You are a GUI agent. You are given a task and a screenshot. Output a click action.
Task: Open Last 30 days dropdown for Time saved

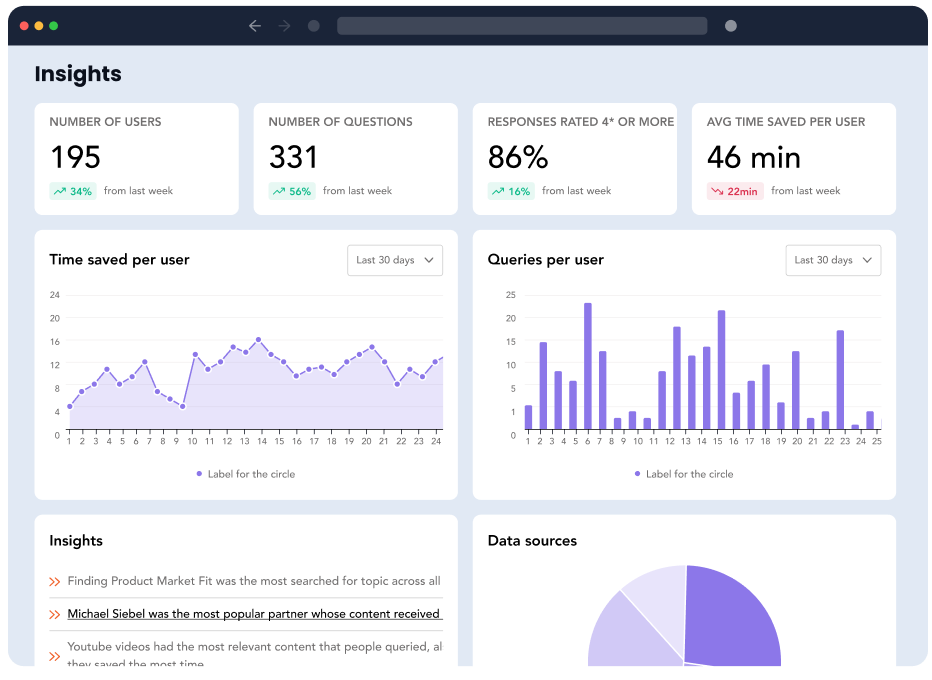point(395,260)
